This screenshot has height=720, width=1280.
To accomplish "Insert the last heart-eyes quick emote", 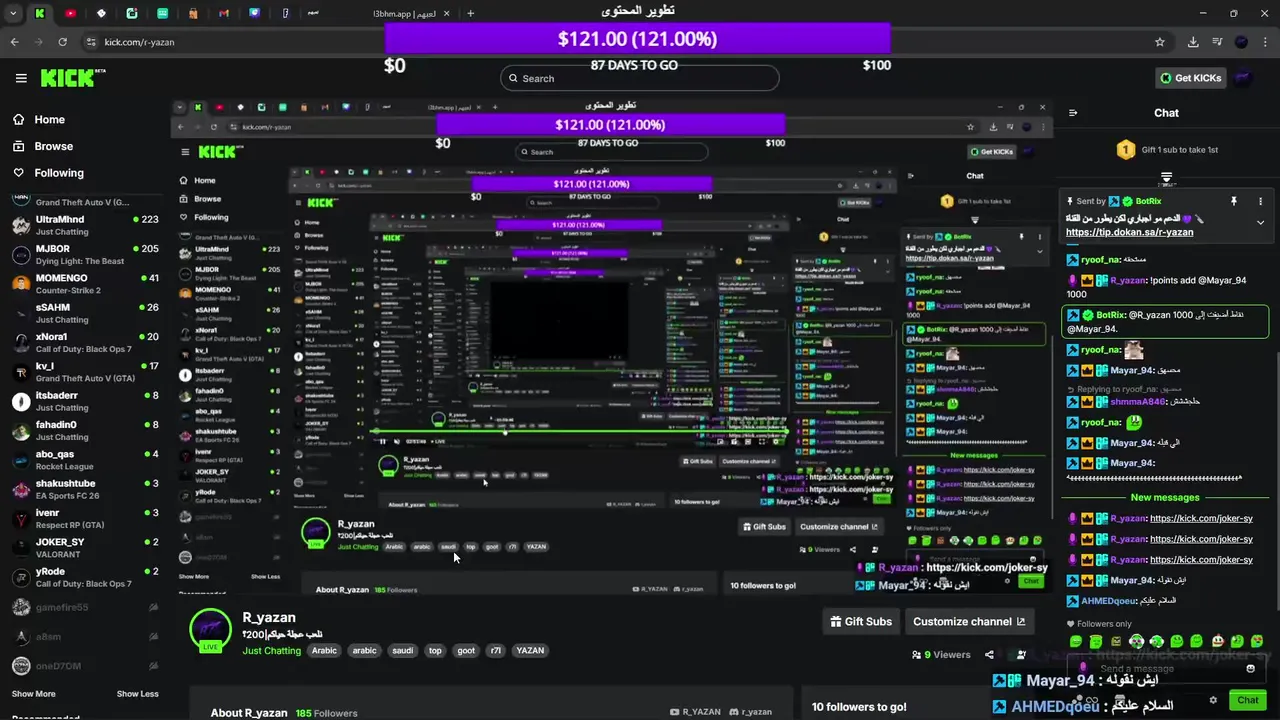I will 1257,641.
